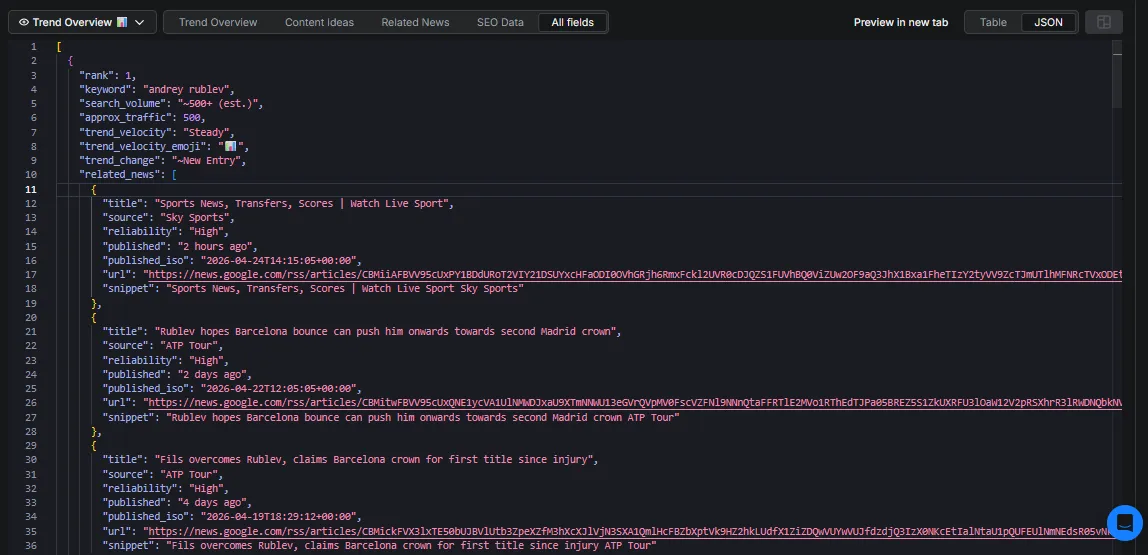Open the Trend Overview view dropdown
The height and width of the screenshot is (555, 1148).
pos(83,22)
